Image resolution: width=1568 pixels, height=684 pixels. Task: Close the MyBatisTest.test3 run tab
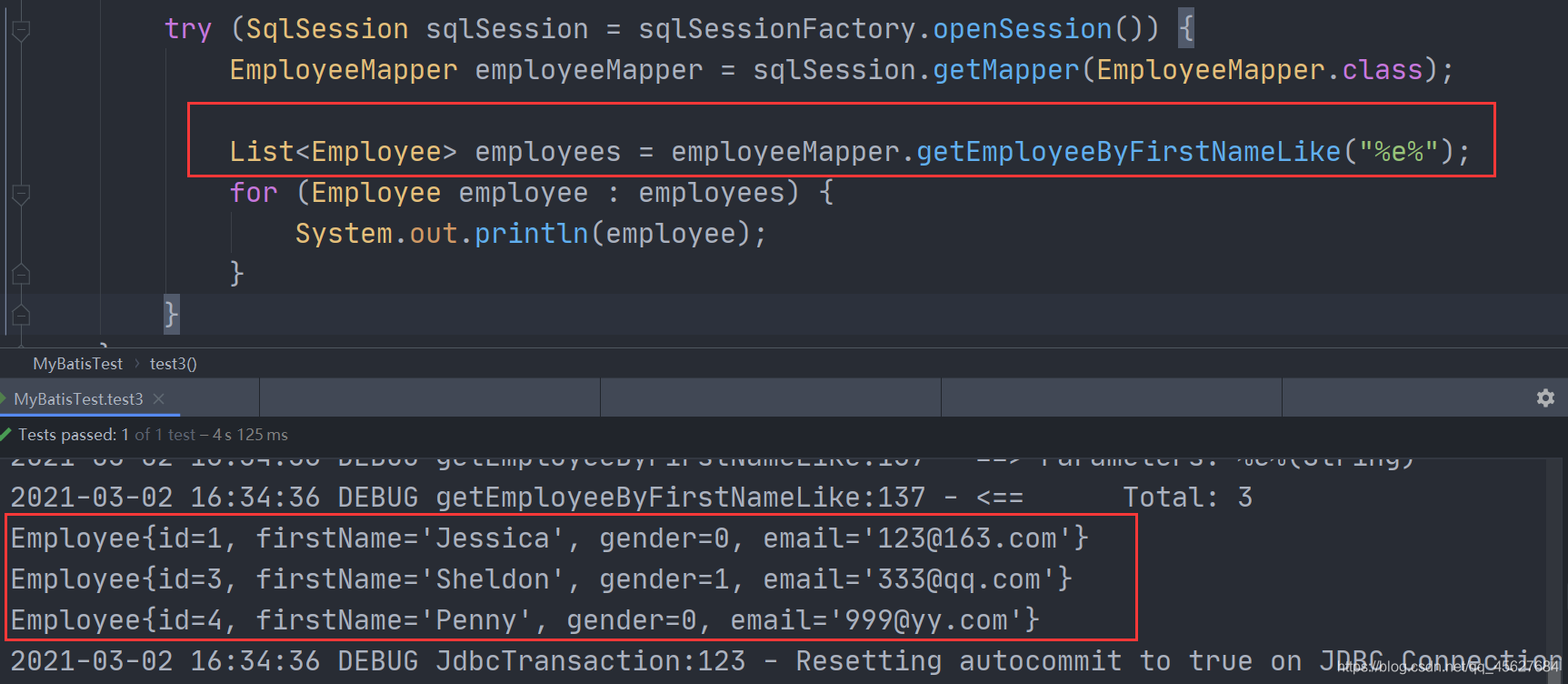(159, 399)
